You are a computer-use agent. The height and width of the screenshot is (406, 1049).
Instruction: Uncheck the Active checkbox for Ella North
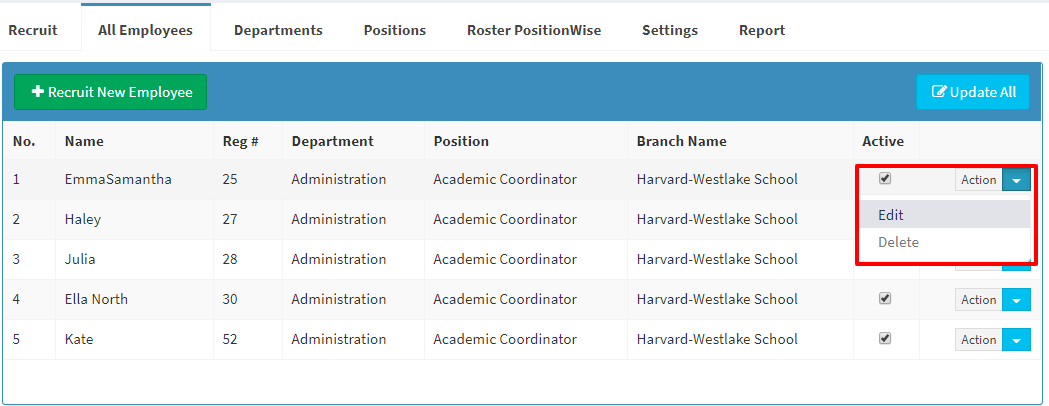point(884,299)
